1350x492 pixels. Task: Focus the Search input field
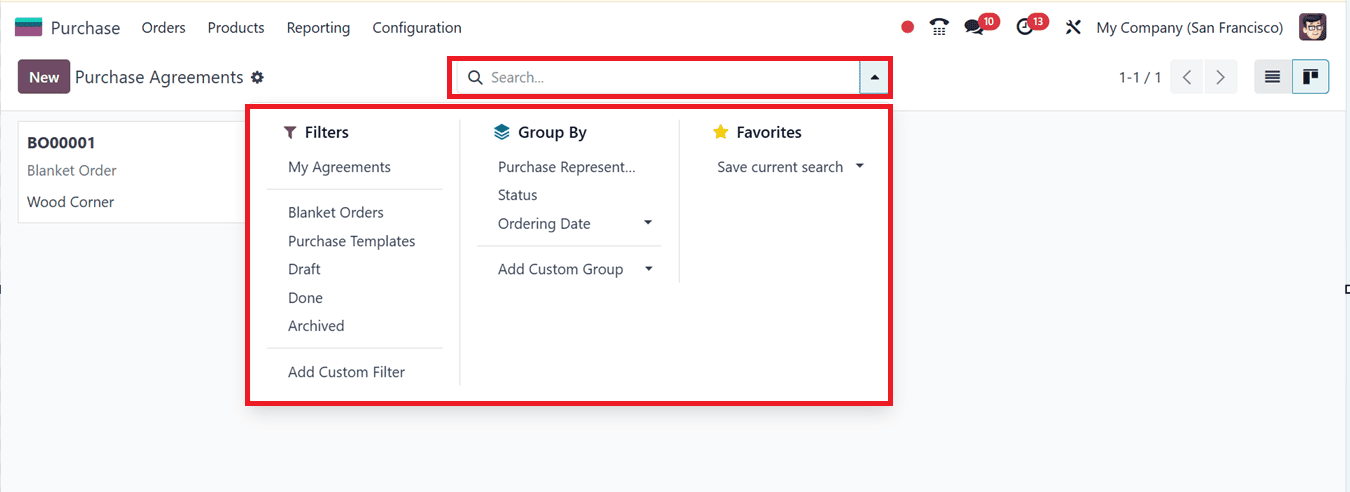coord(672,77)
